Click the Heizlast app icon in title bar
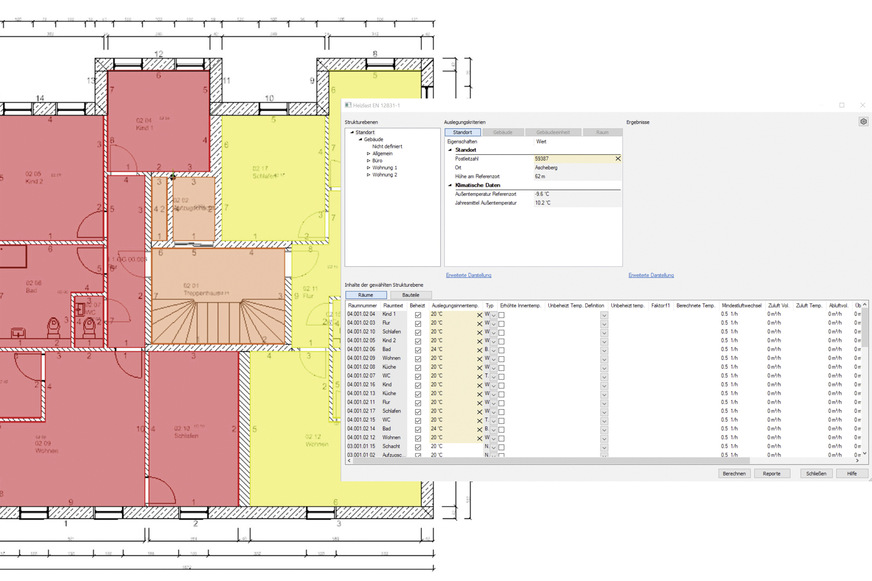 click(x=348, y=104)
